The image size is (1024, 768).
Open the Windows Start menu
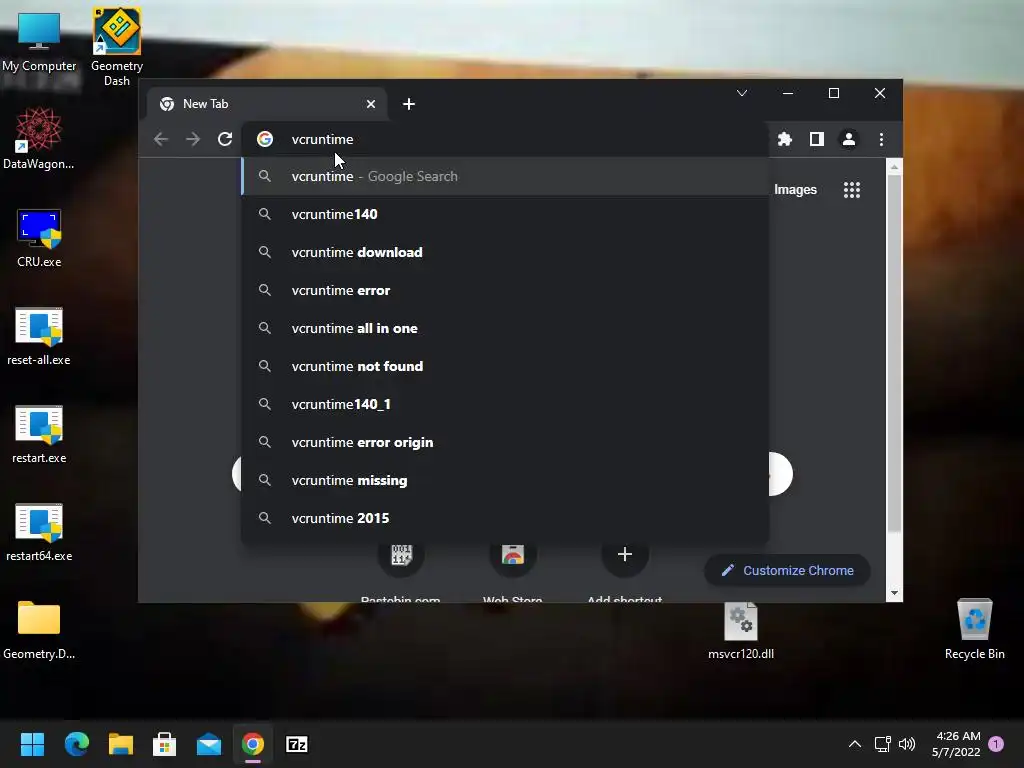click(x=32, y=744)
